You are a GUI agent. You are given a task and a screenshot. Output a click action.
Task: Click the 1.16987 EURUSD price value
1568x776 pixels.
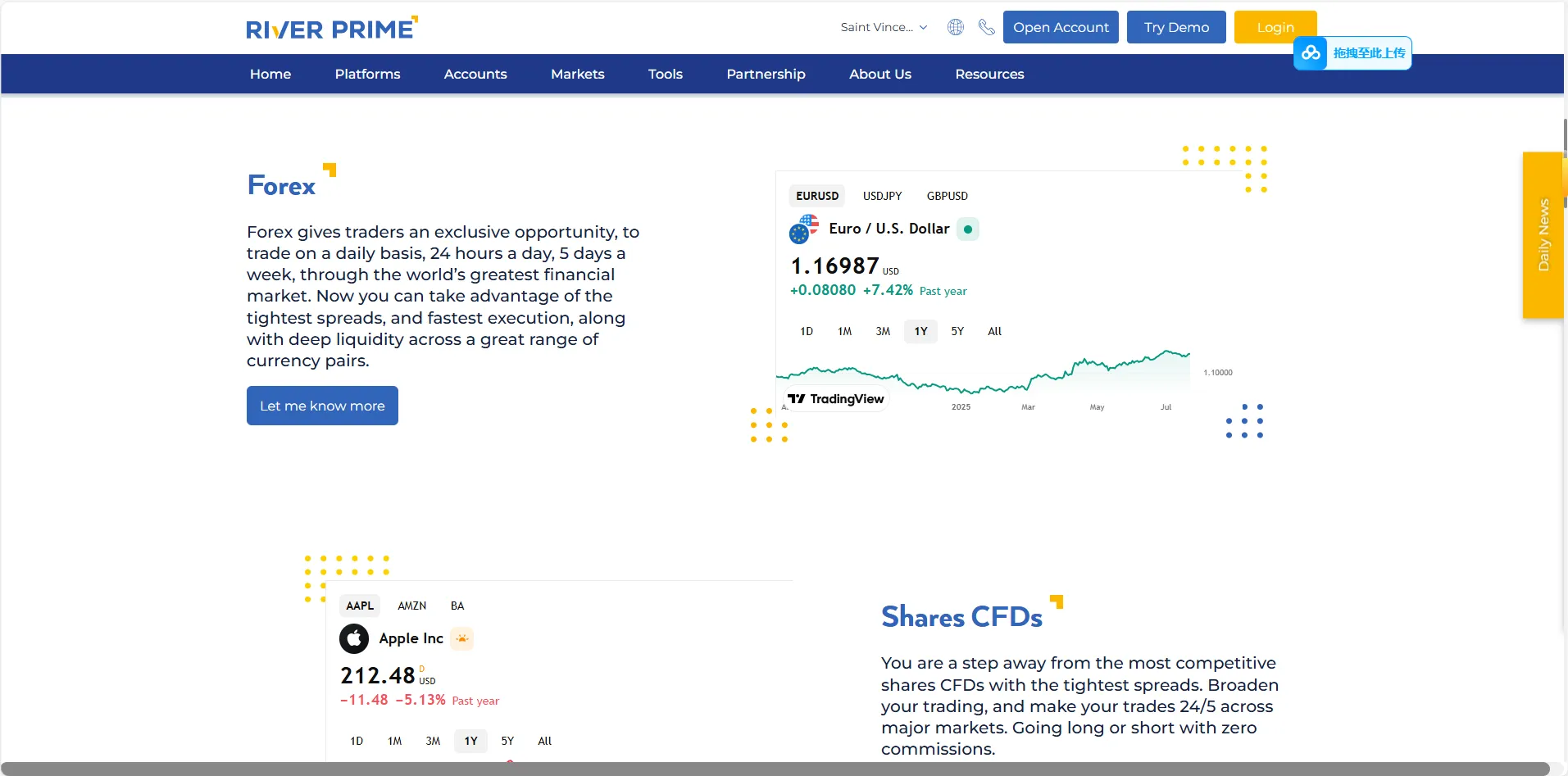[834, 265]
